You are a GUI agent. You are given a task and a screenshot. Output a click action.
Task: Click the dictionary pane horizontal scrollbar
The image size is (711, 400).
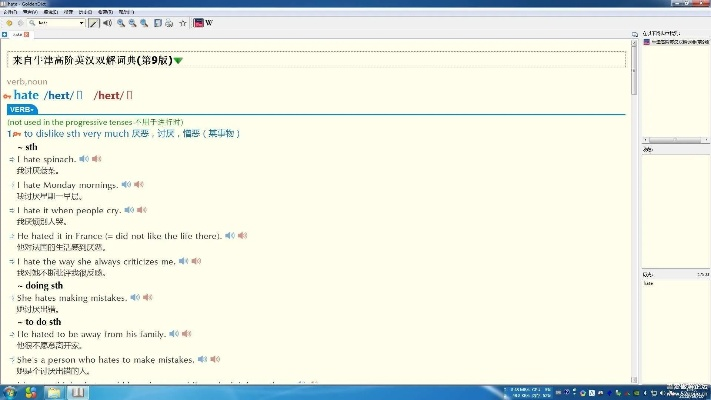click(x=675, y=140)
